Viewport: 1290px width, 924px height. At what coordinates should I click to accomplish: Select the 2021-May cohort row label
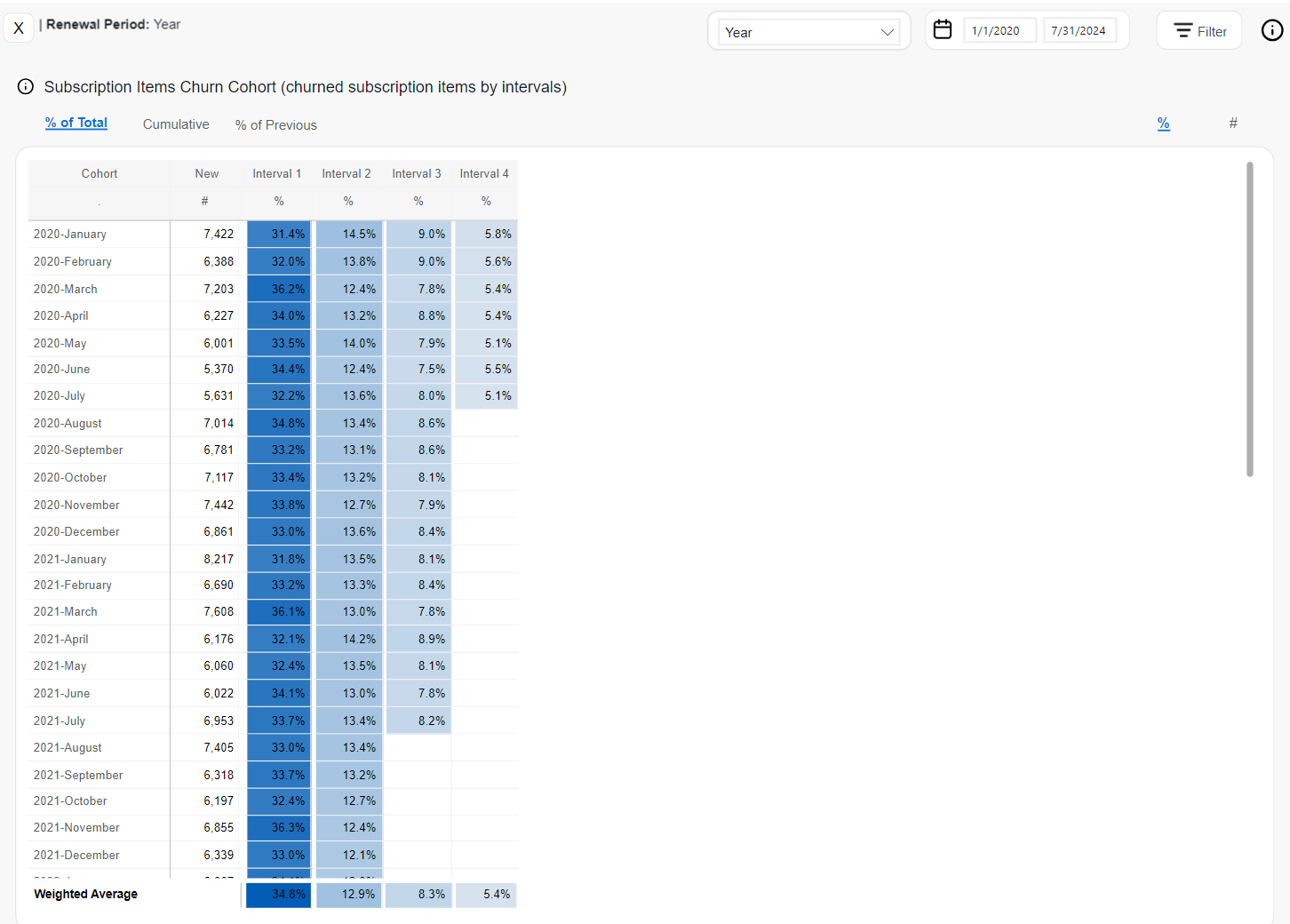[x=60, y=666]
